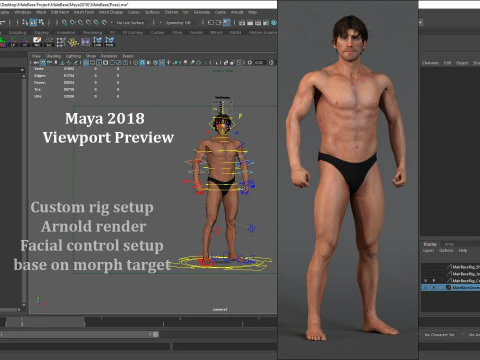Click vertical scrollbar of left panel
Image resolution: width=480 pixels, height=360 pixels.
pyautogui.click(x=24, y=190)
